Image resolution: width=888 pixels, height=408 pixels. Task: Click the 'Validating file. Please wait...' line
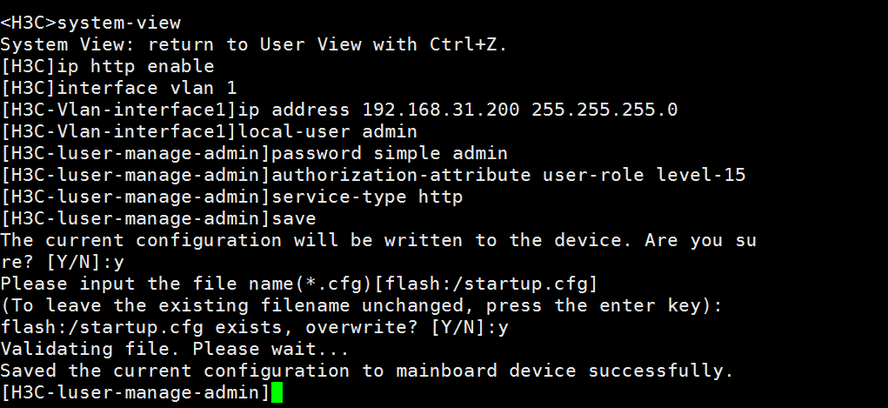tap(174, 348)
